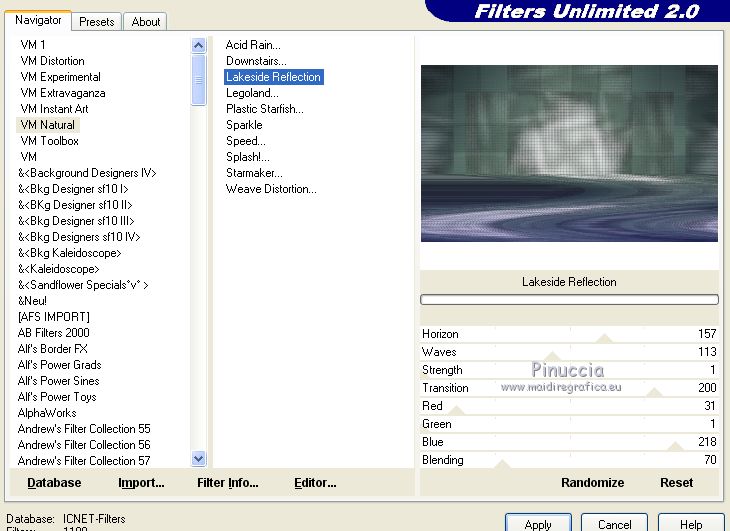The width and height of the screenshot is (730, 531).
Task: Click the Cancel button
Action: pyautogui.click(x=615, y=524)
